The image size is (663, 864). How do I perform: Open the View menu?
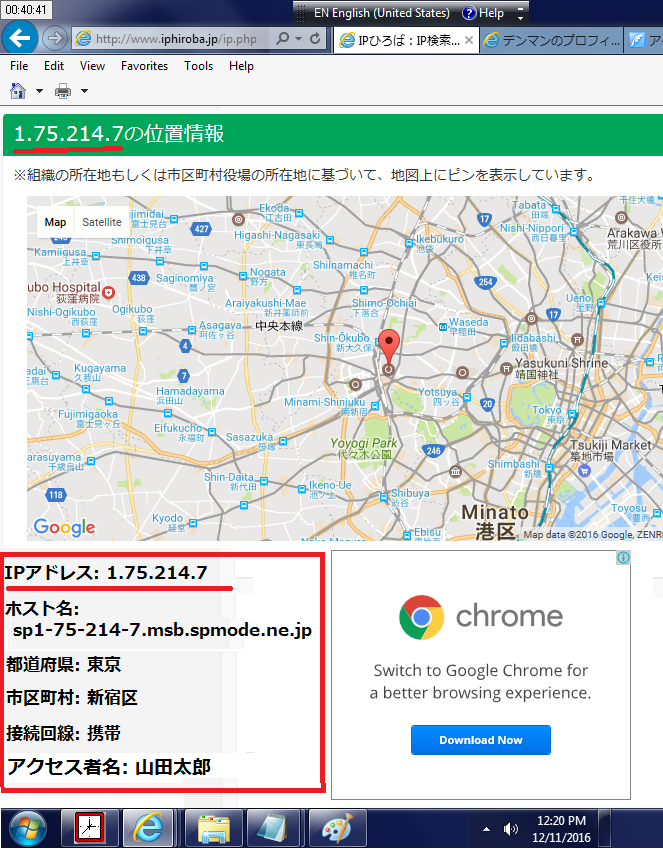click(x=92, y=66)
